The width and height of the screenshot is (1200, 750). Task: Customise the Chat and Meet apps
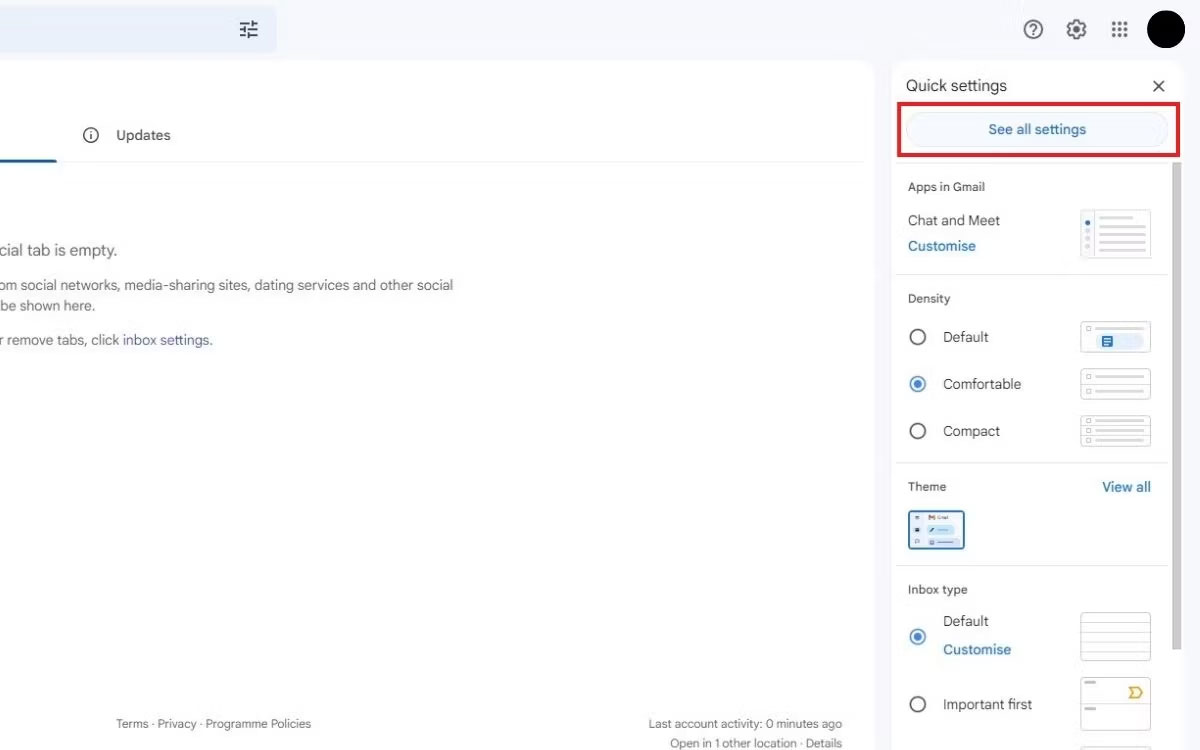point(941,245)
